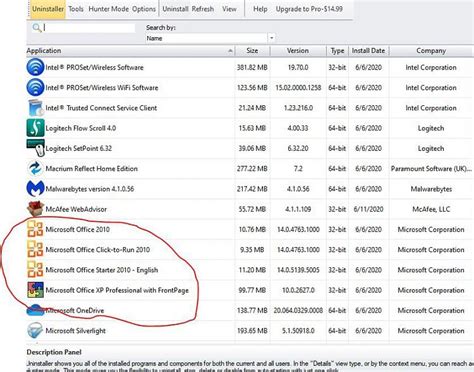Click the Macrium Reflect Home Edition icon
The image size is (474, 372).
tap(35, 168)
